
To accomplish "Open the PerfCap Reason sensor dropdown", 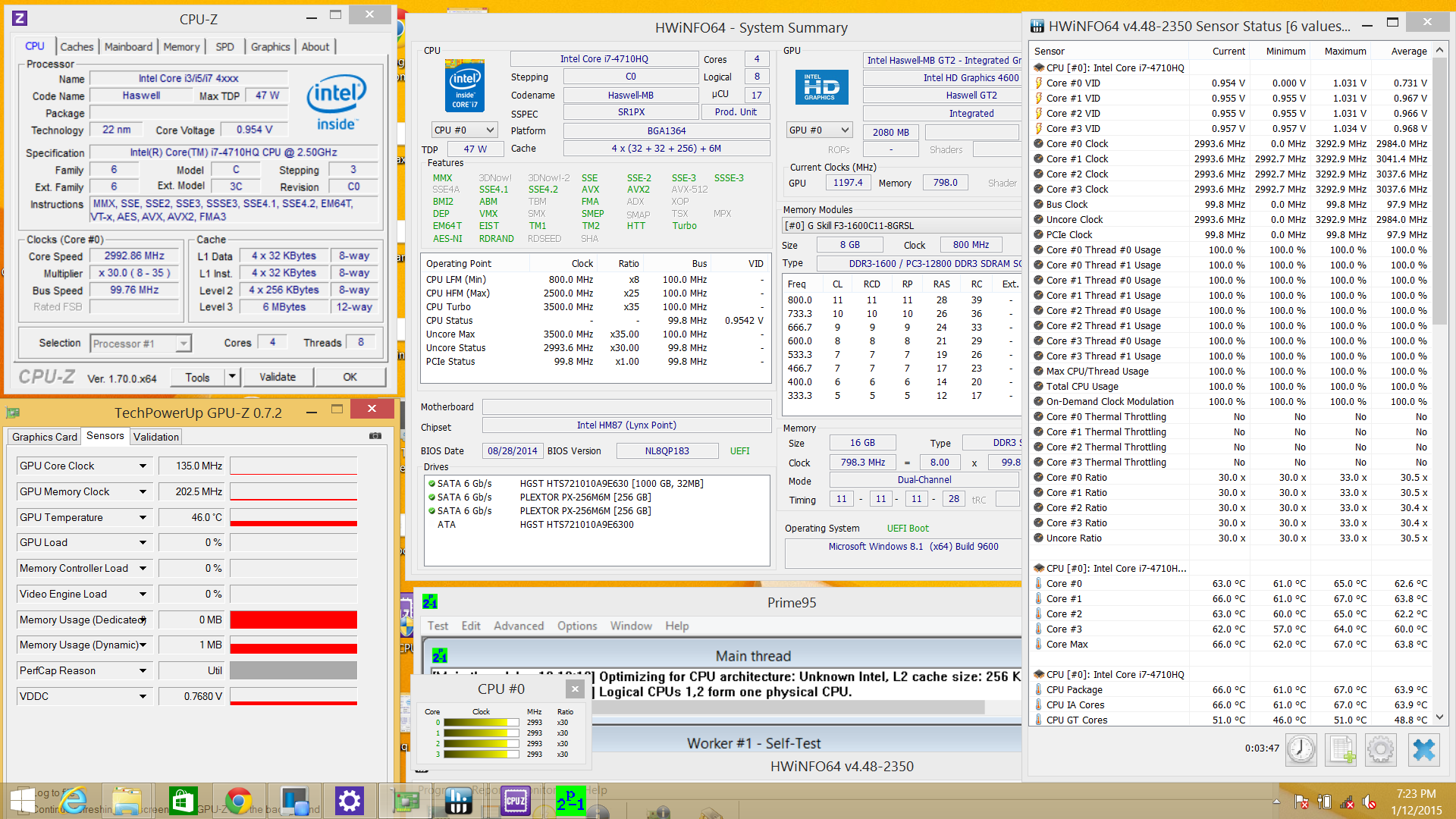I will [x=143, y=670].
